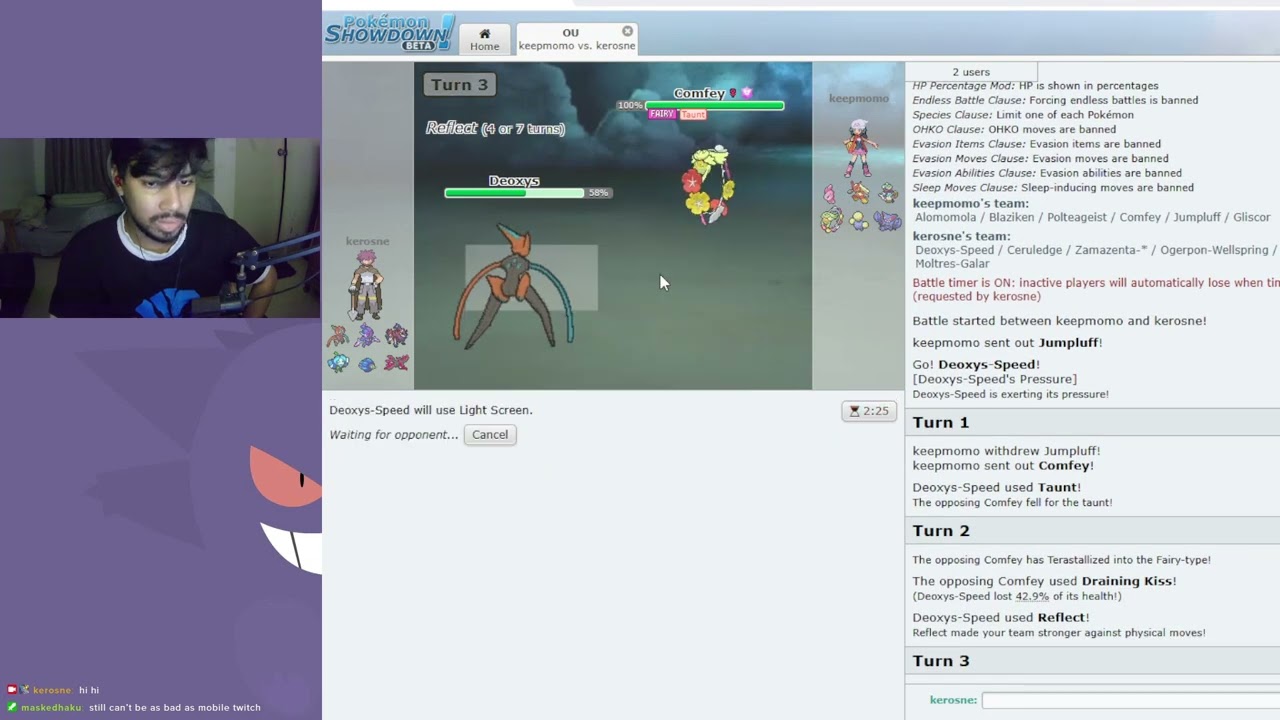Click 'keepmomo's team:' label in log
The width and height of the screenshot is (1280, 720).
(970, 203)
